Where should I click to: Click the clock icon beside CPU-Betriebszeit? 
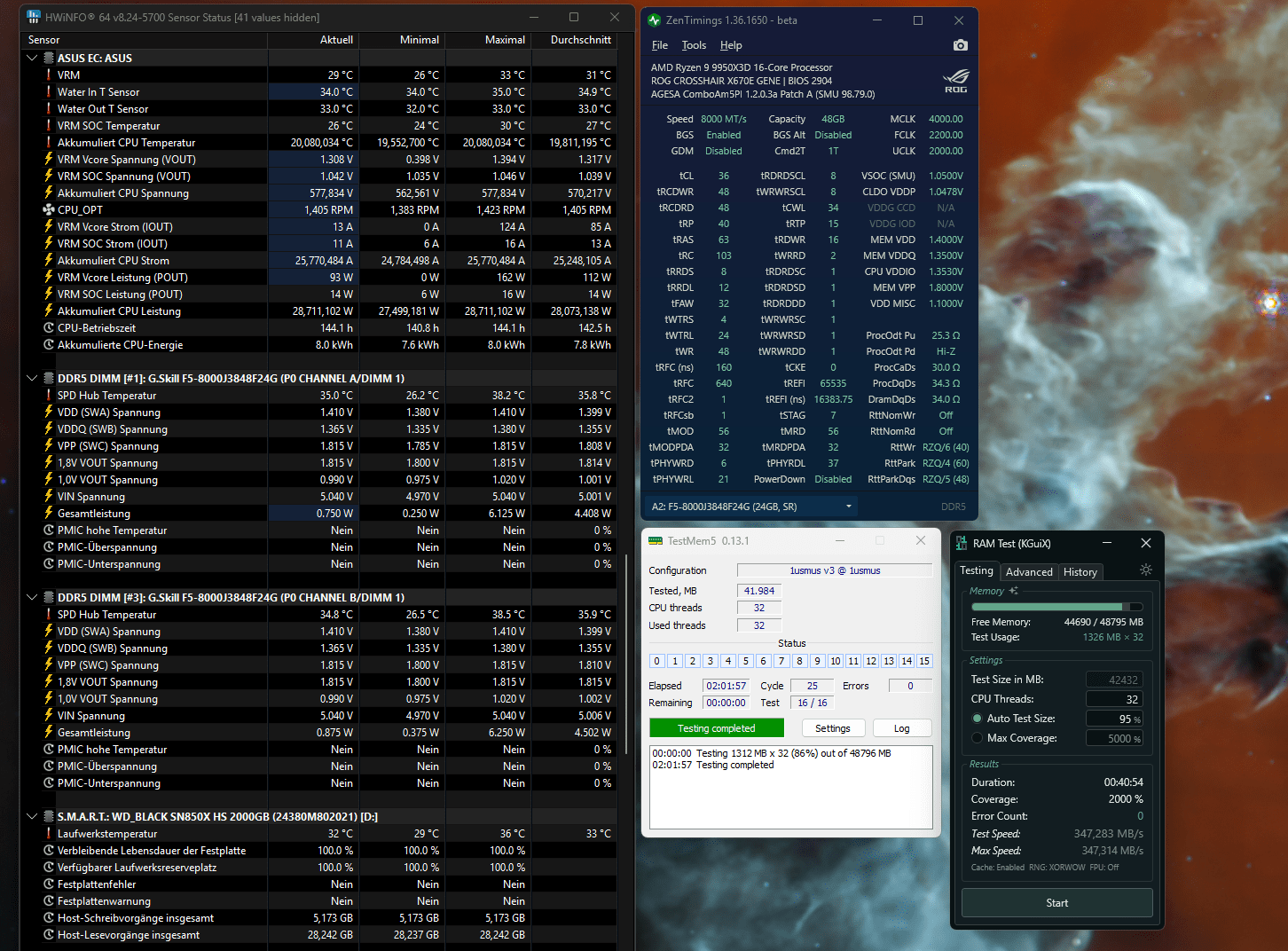tap(49, 328)
